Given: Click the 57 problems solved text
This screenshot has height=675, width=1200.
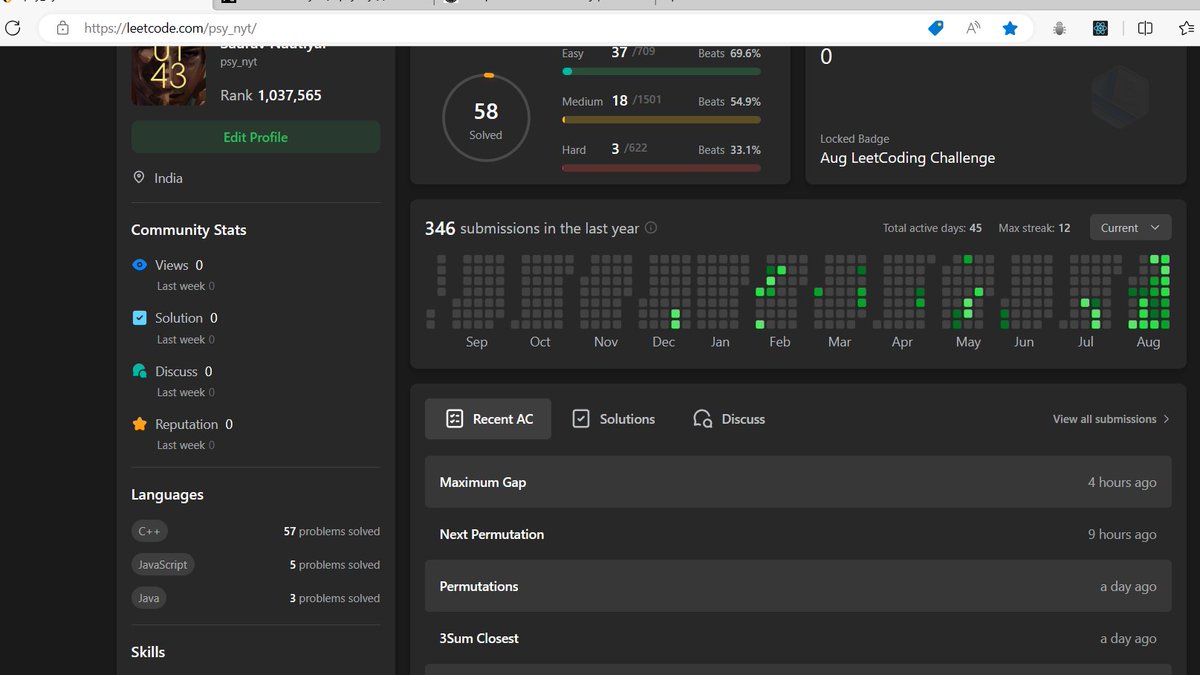Looking at the screenshot, I should pos(332,532).
